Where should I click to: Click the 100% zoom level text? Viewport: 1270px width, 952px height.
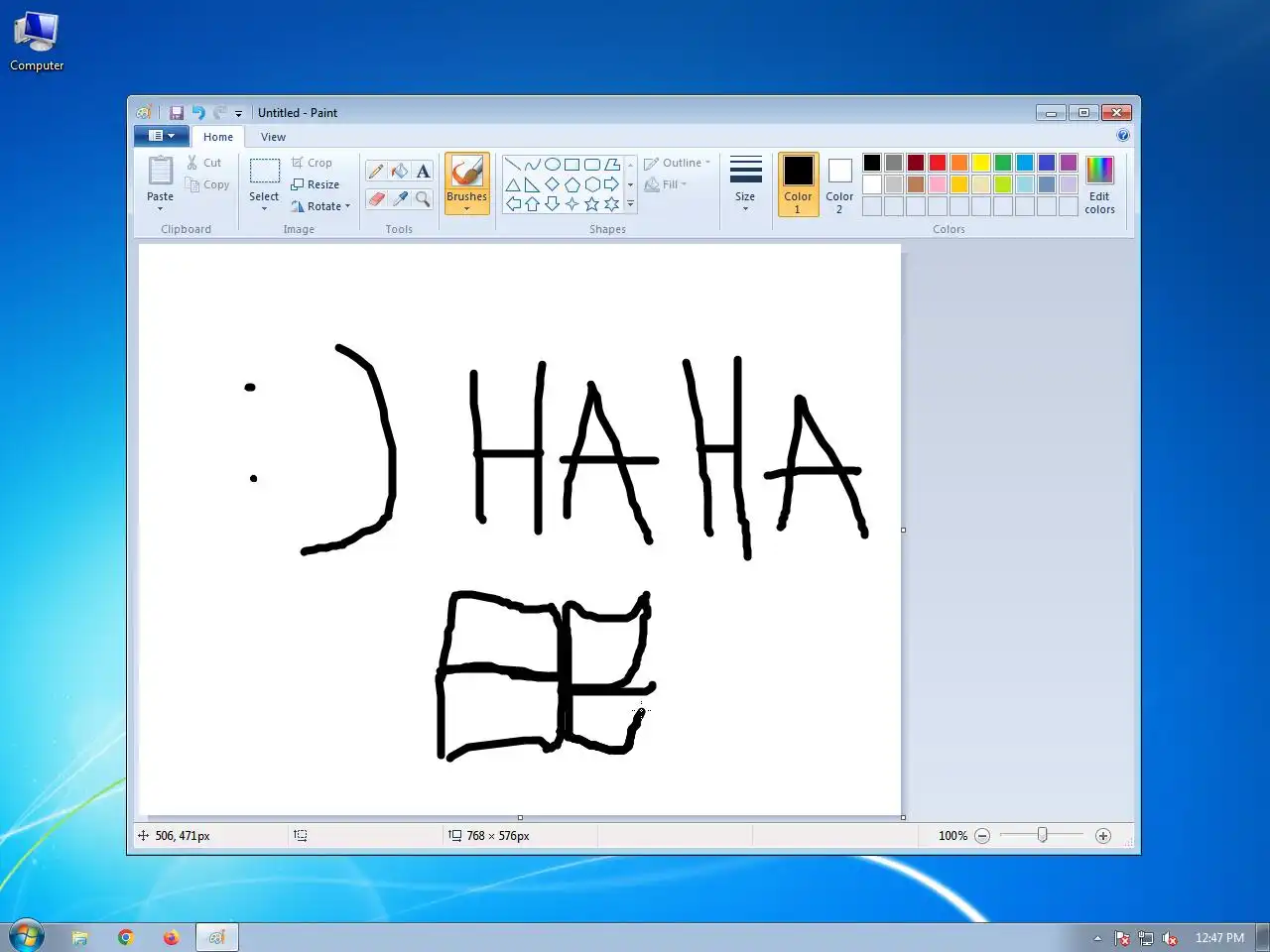click(x=952, y=836)
